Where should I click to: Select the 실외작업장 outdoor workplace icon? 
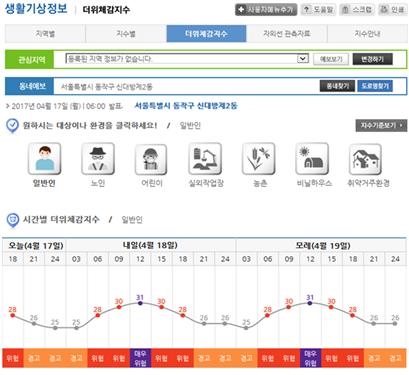click(x=205, y=159)
